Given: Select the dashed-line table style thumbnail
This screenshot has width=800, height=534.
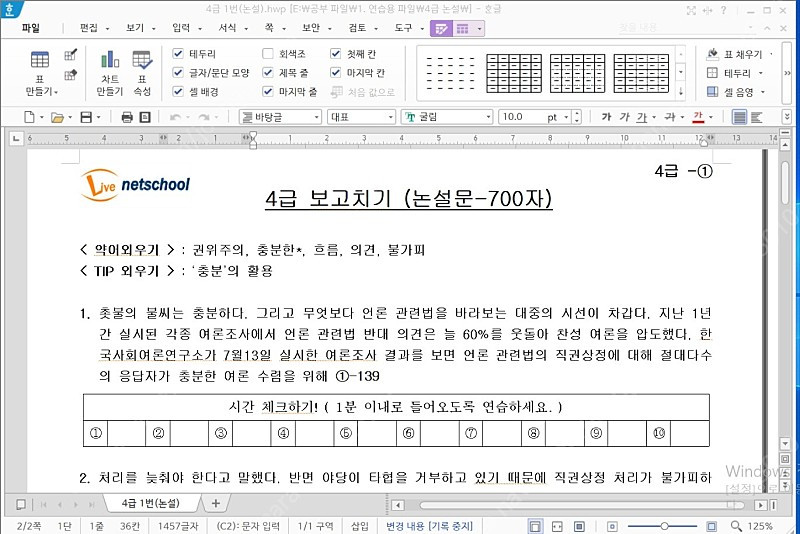Looking at the screenshot, I should pyautogui.click(x=451, y=73).
